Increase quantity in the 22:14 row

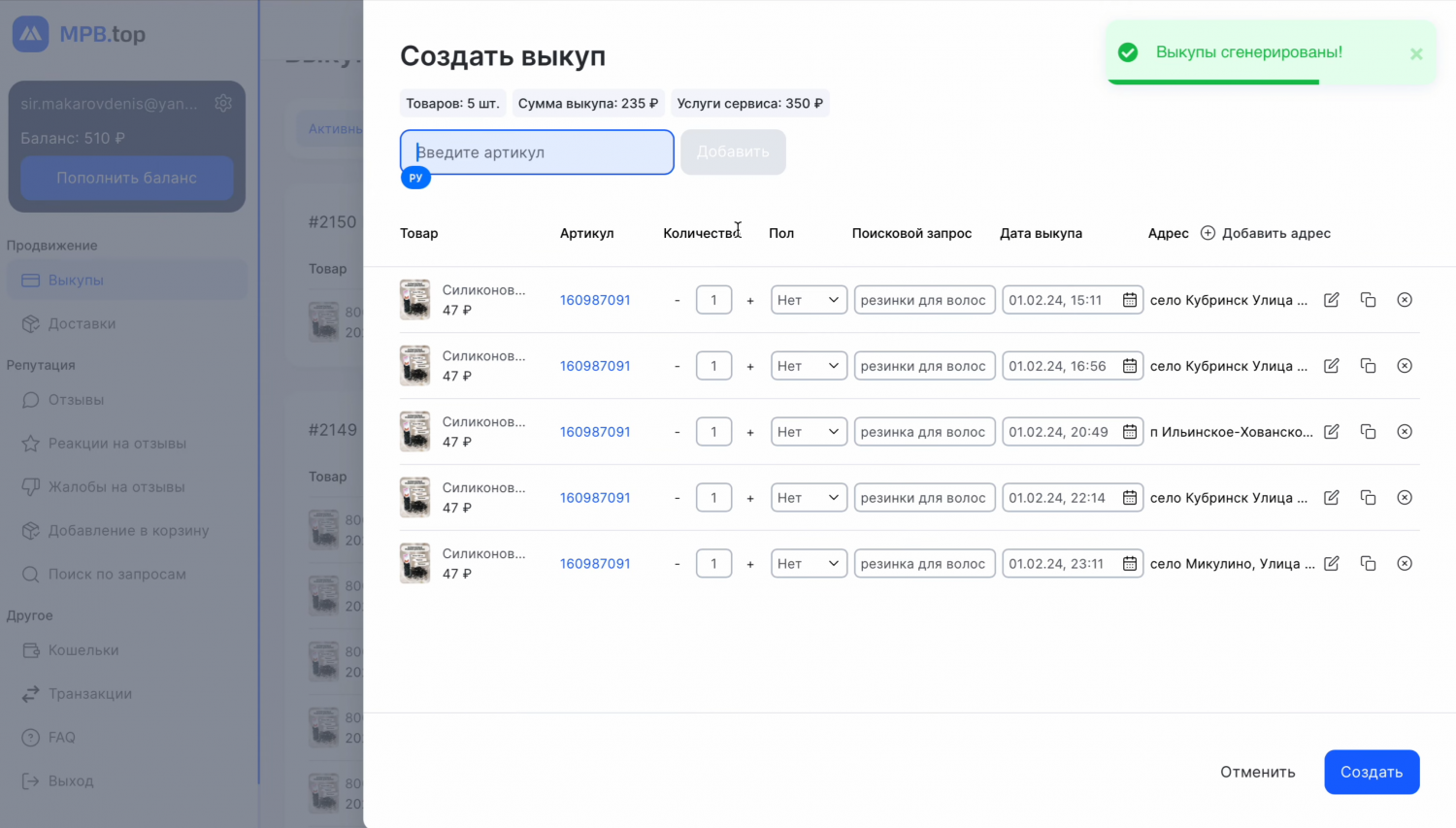tap(750, 499)
